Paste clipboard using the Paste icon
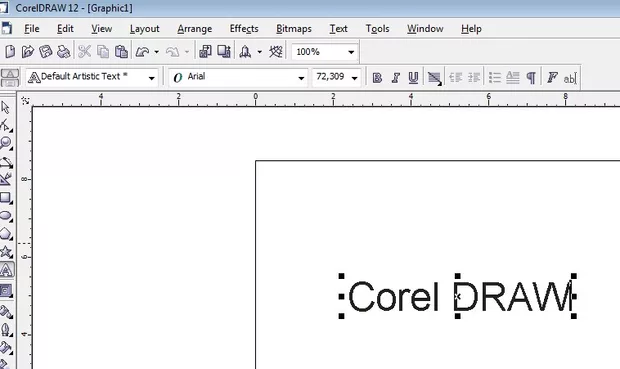The width and height of the screenshot is (620, 369). click(121, 51)
